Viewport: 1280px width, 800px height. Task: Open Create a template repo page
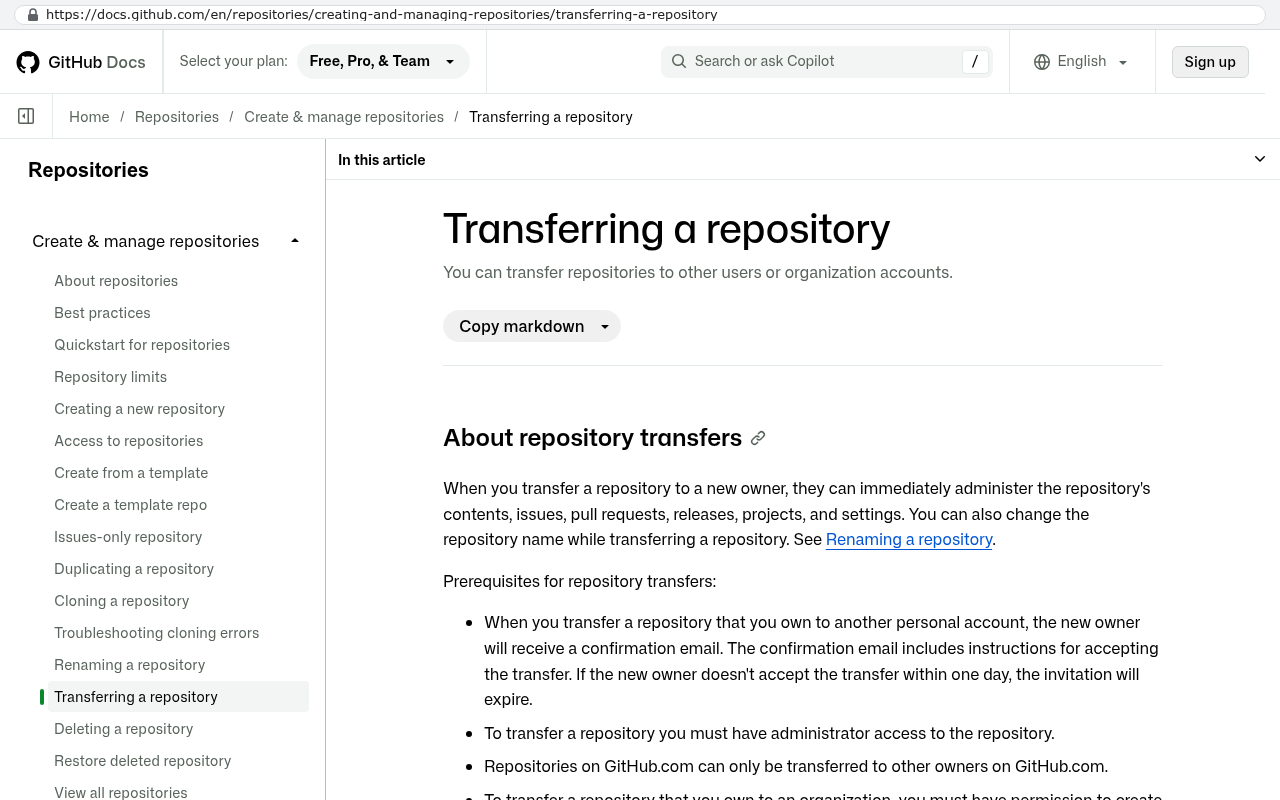pos(130,505)
